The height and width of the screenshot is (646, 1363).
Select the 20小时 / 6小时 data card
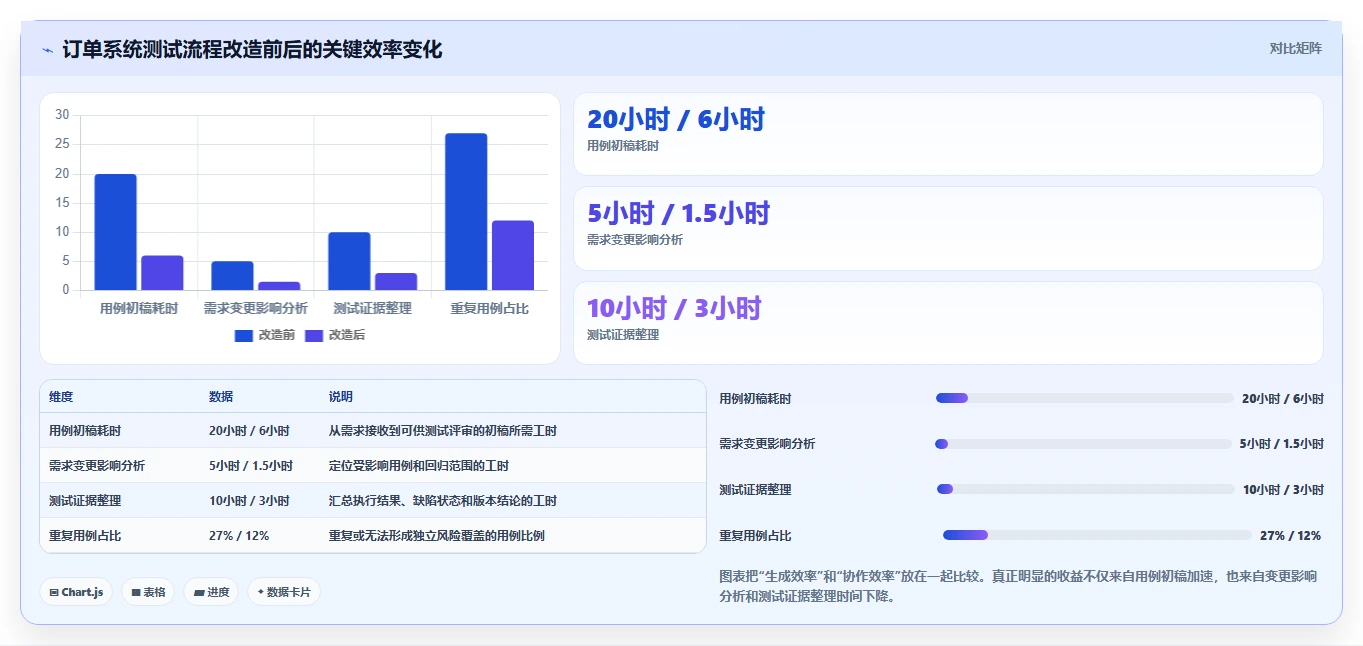pos(948,134)
